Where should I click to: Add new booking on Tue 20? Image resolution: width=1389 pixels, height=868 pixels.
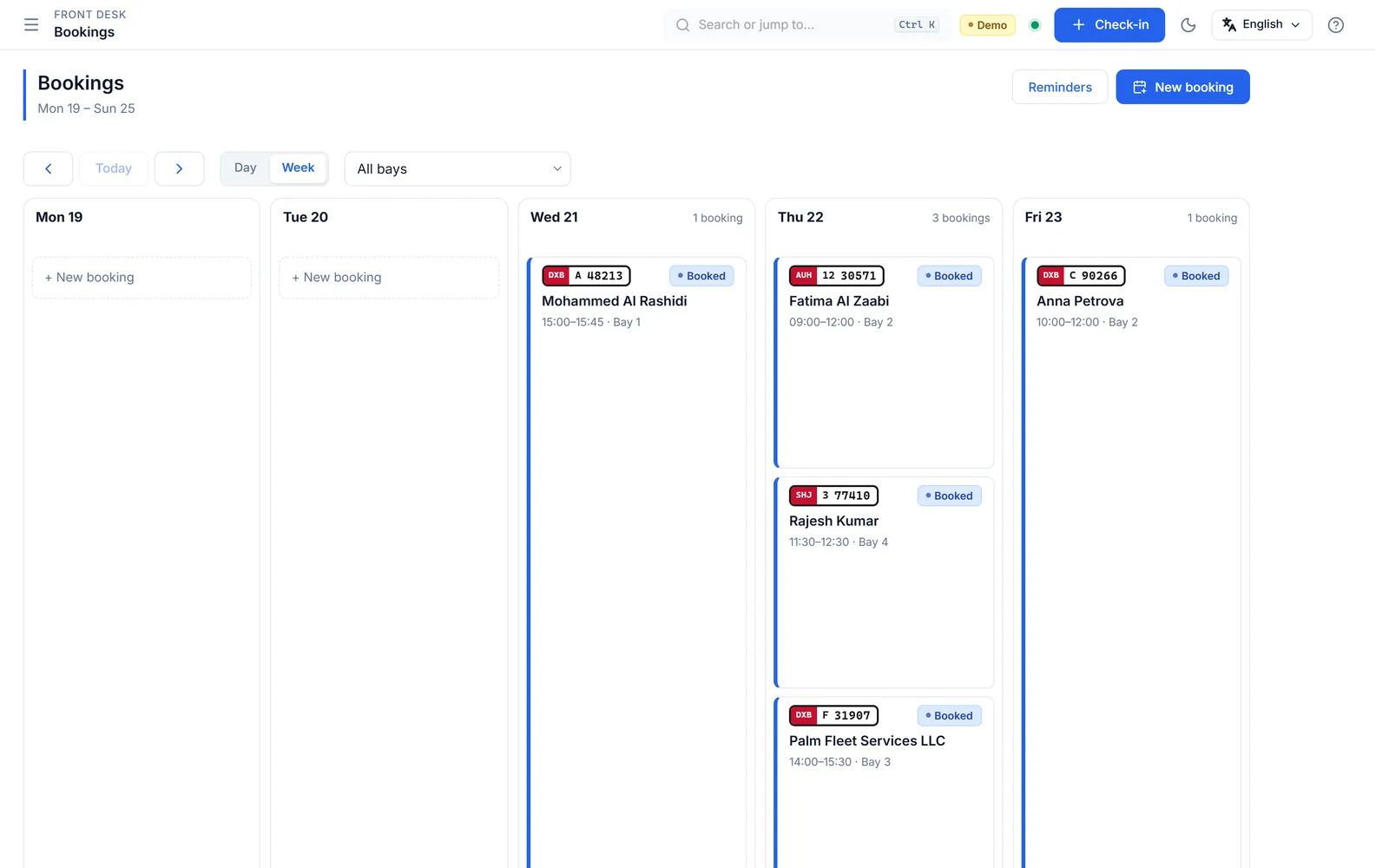pos(389,278)
